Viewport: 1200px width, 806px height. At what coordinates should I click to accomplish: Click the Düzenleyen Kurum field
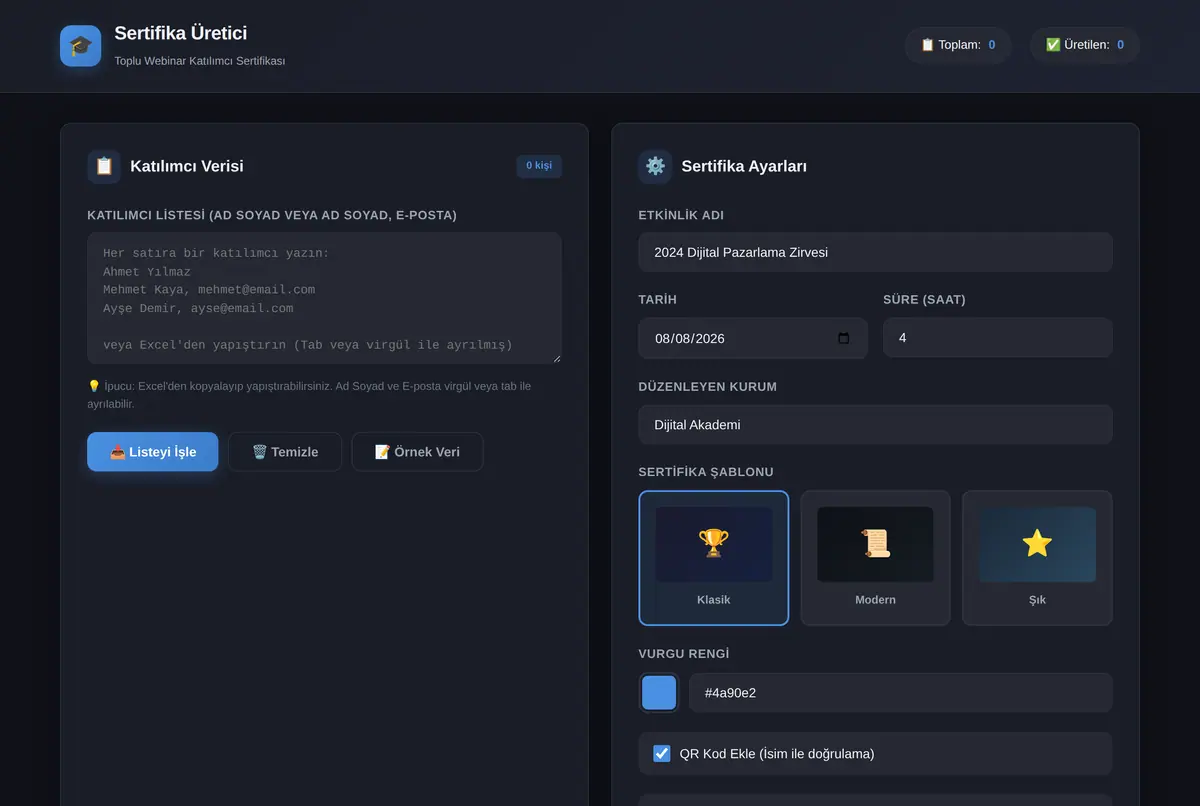875,424
